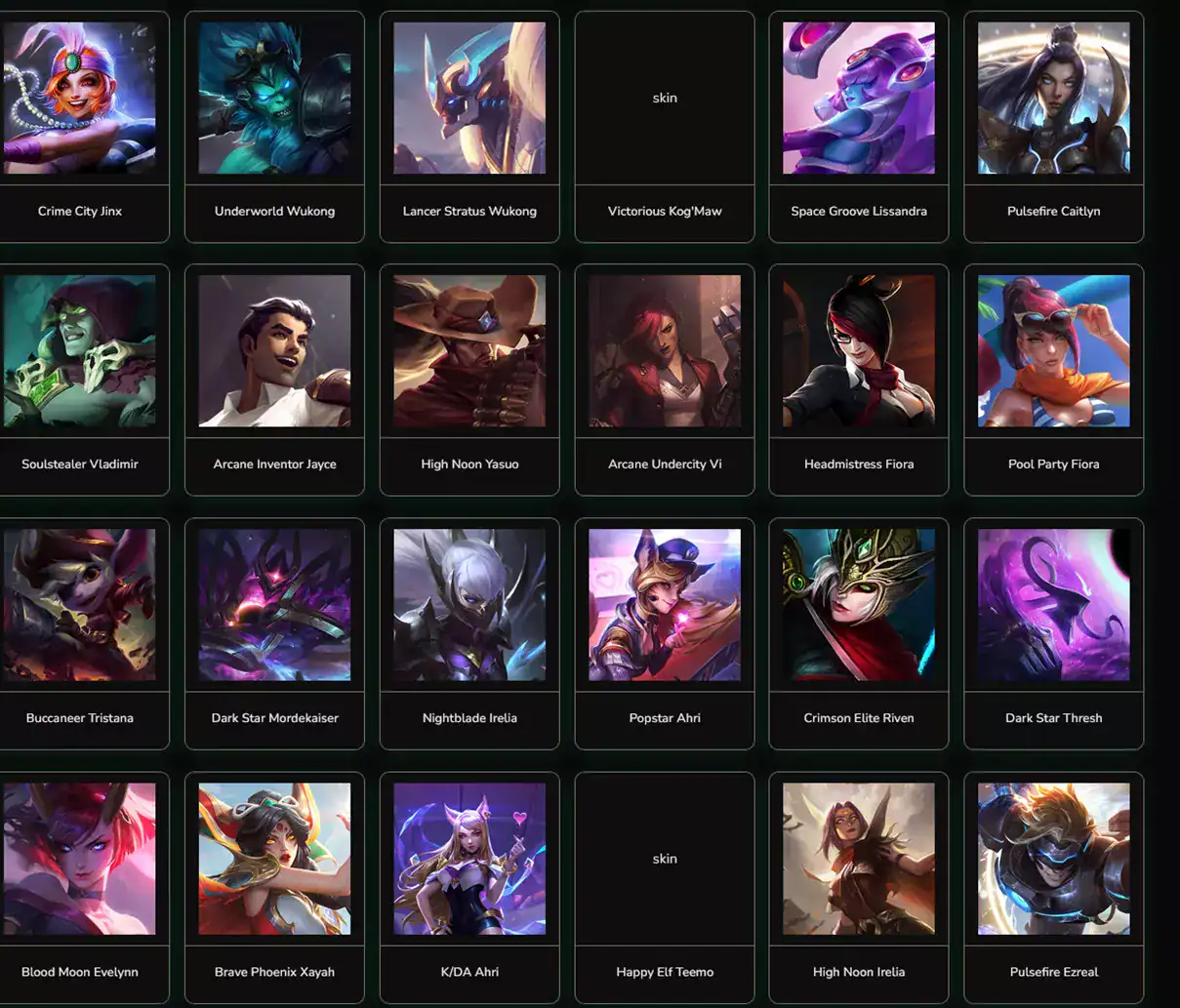Click the Victorious Kog'Maw placeholder skin tile
Image resolution: width=1180 pixels, height=1008 pixels.
pyautogui.click(x=665, y=98)
